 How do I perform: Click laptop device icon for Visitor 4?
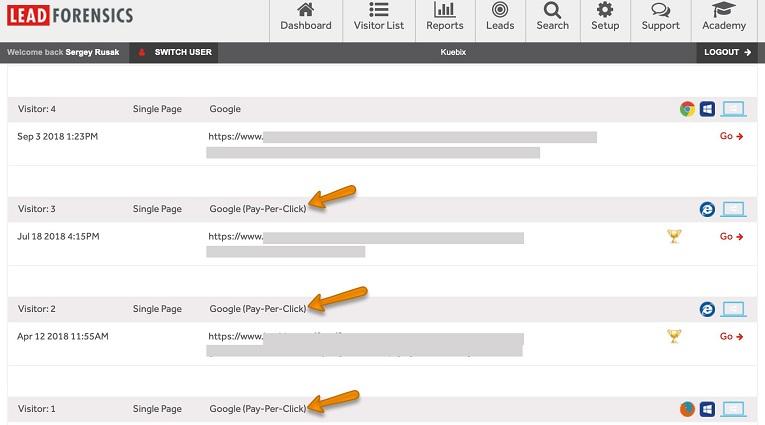point(733,109)
